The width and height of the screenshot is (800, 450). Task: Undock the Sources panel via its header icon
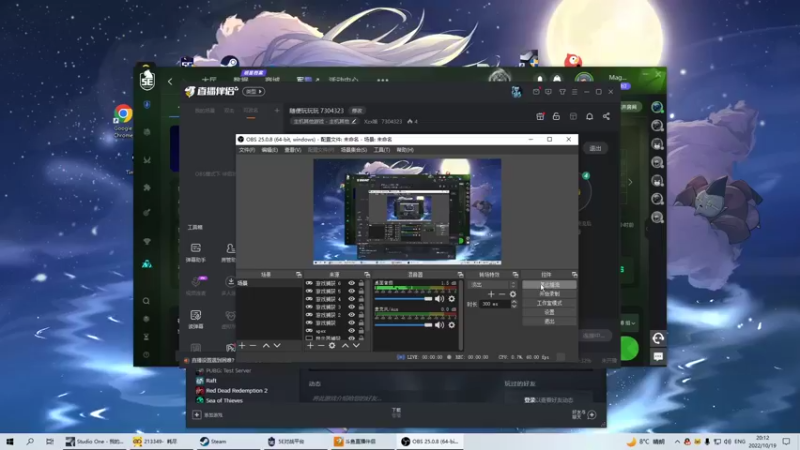tap(366, 274)
